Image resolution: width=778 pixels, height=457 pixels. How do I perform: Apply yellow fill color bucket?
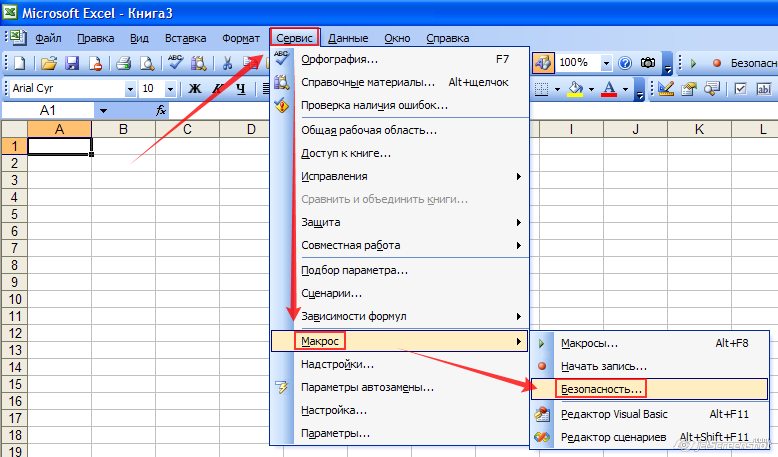(x=576, y=89)
